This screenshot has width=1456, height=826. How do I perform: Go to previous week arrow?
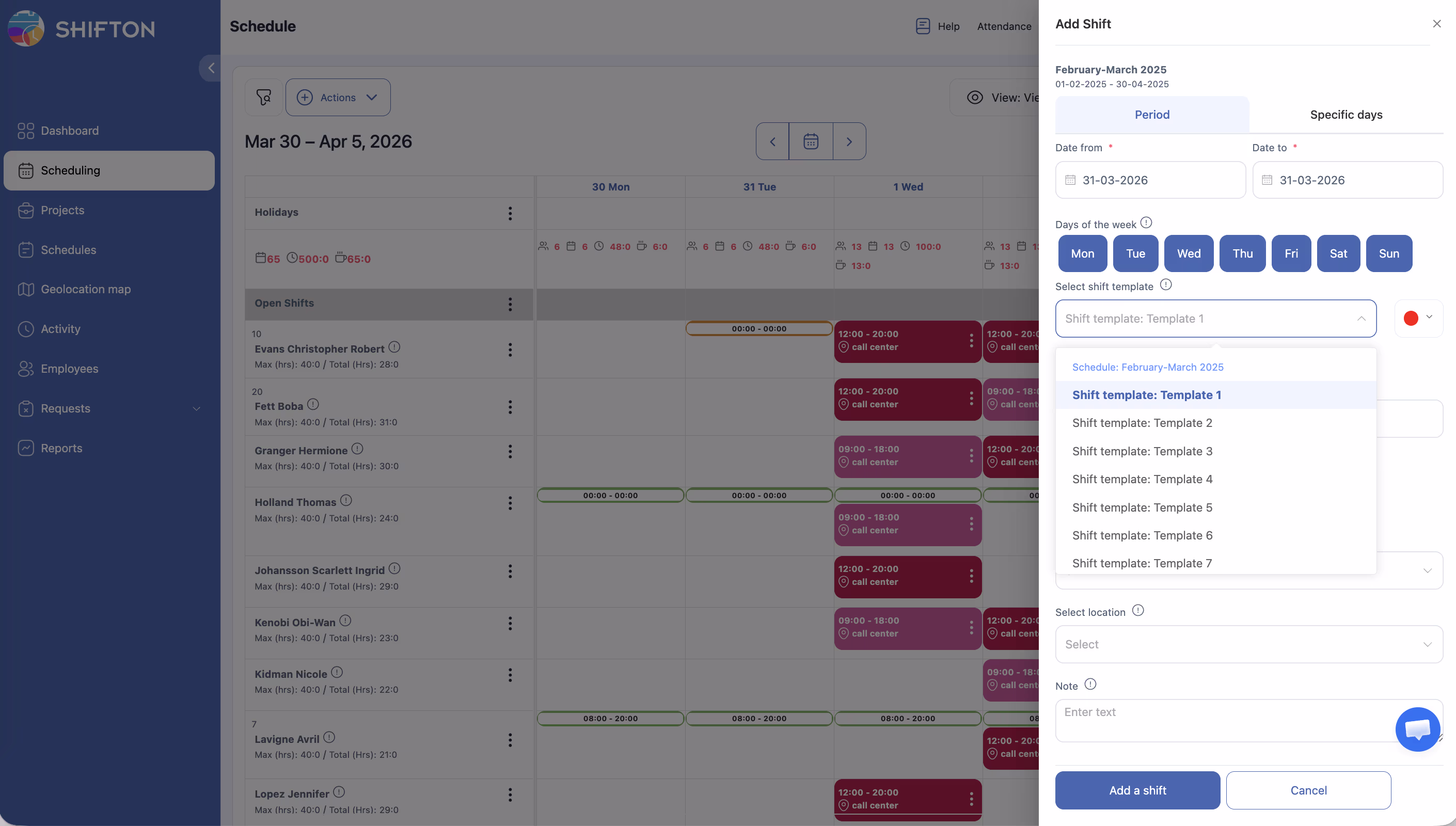[x=772, y=141]
